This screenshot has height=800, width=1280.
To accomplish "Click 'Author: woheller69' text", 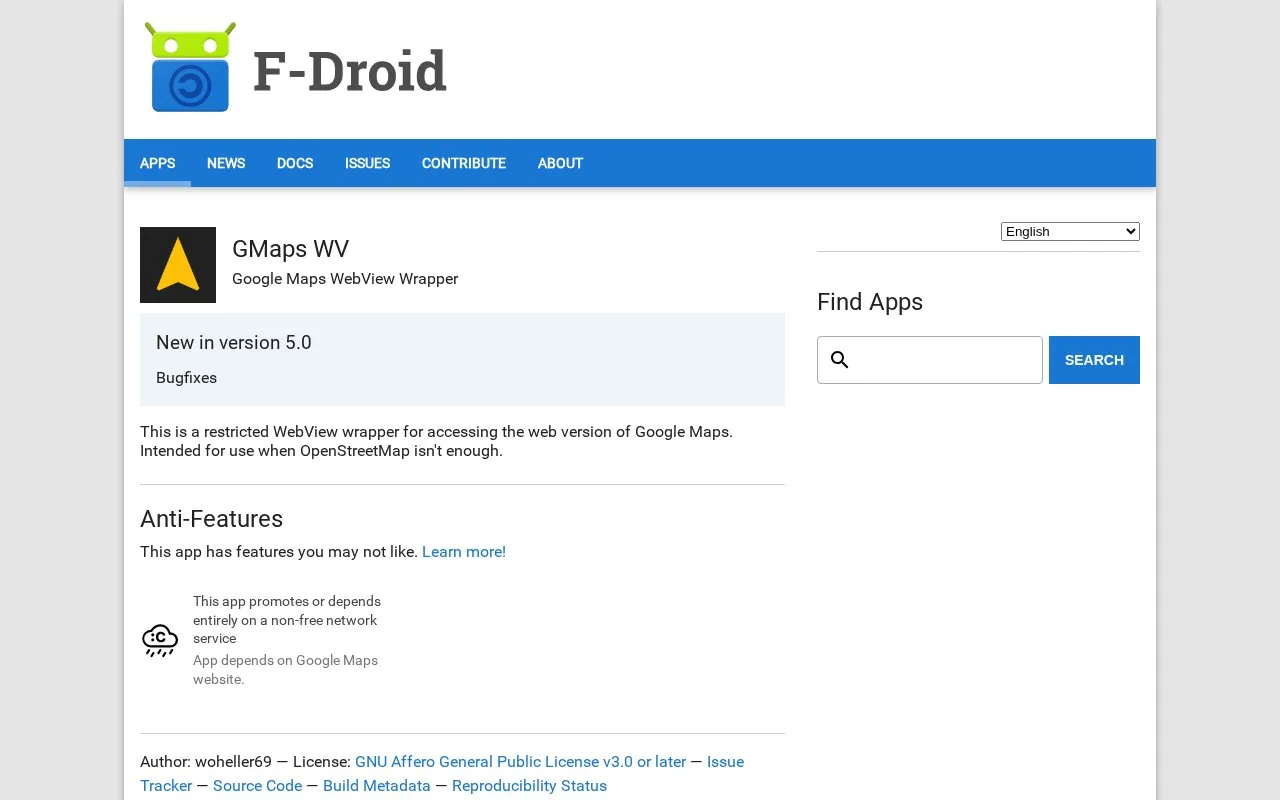I will click(206, 762).
